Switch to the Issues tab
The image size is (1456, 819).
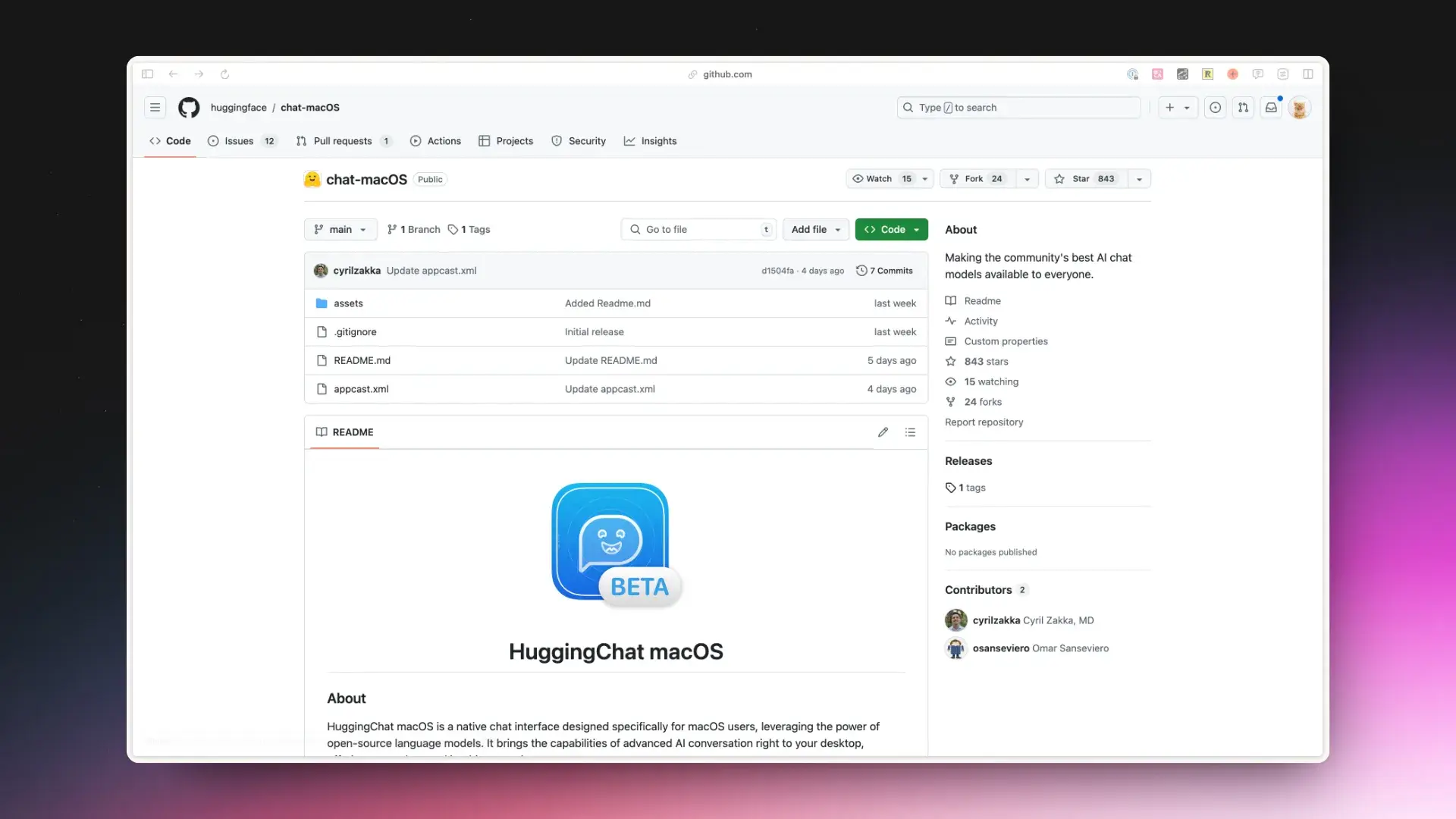(242, 141)
